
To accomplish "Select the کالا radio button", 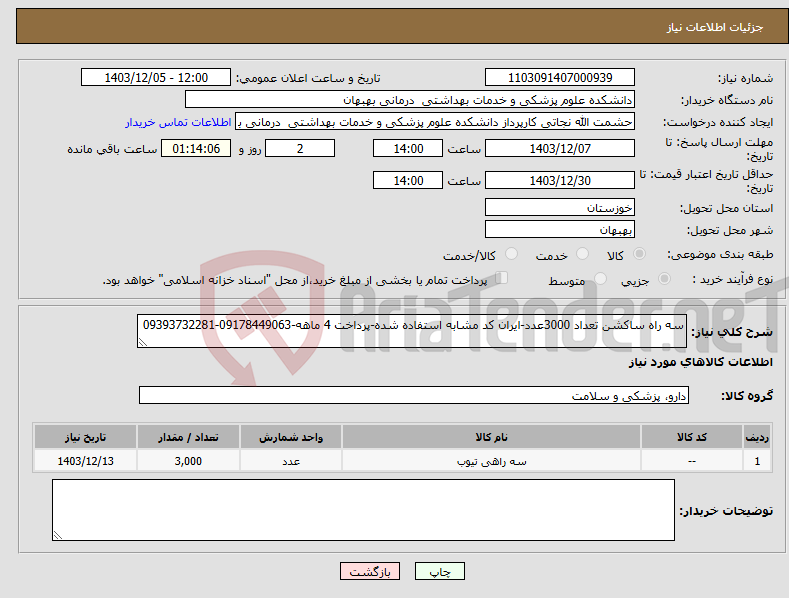I will (x=639, y=254).
